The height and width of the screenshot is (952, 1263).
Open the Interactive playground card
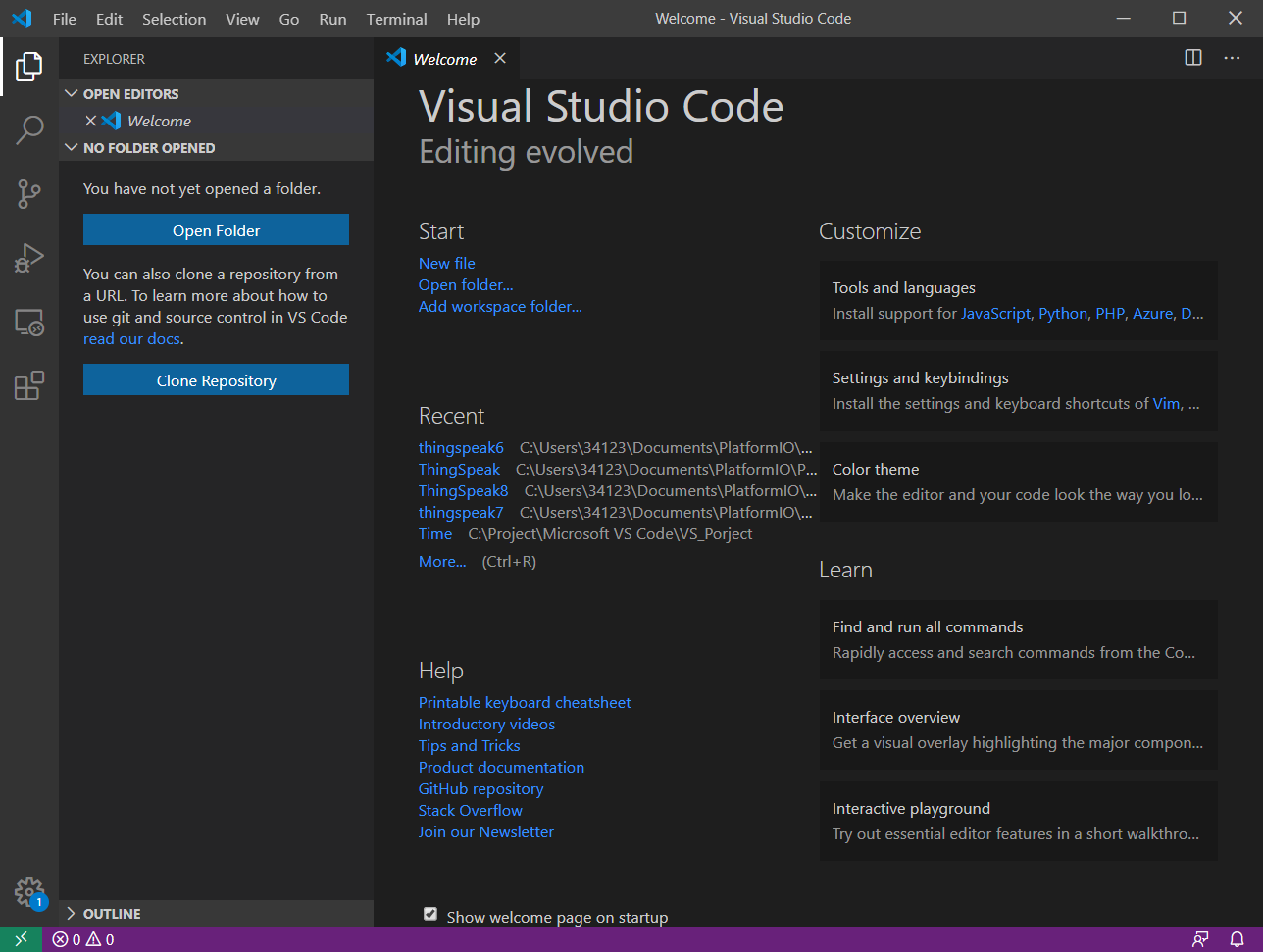pyautogui.click(x=1019, y=821)
